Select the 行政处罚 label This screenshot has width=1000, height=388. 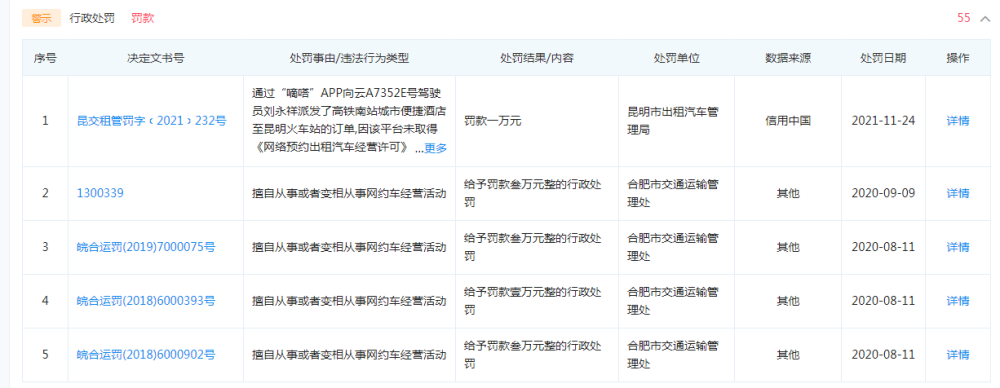coord(92,19)
